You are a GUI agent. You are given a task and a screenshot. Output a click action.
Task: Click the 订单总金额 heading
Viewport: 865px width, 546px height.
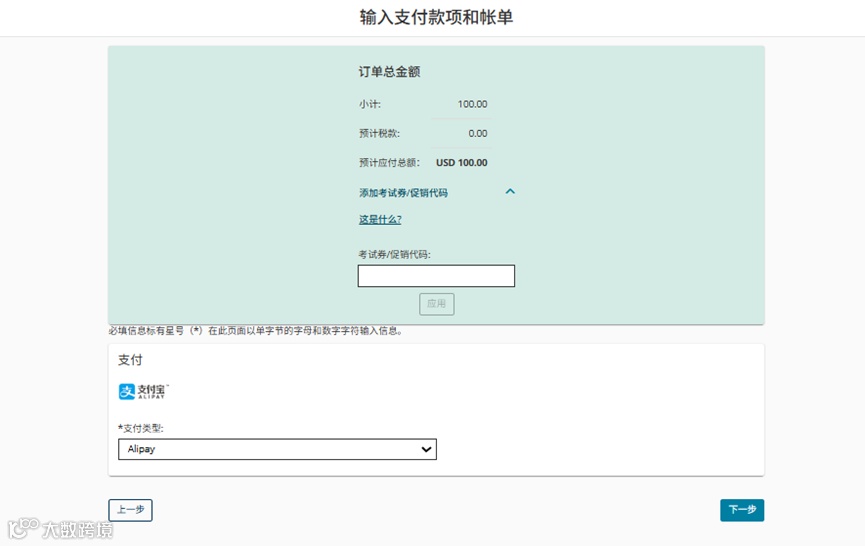coord(389,72)
